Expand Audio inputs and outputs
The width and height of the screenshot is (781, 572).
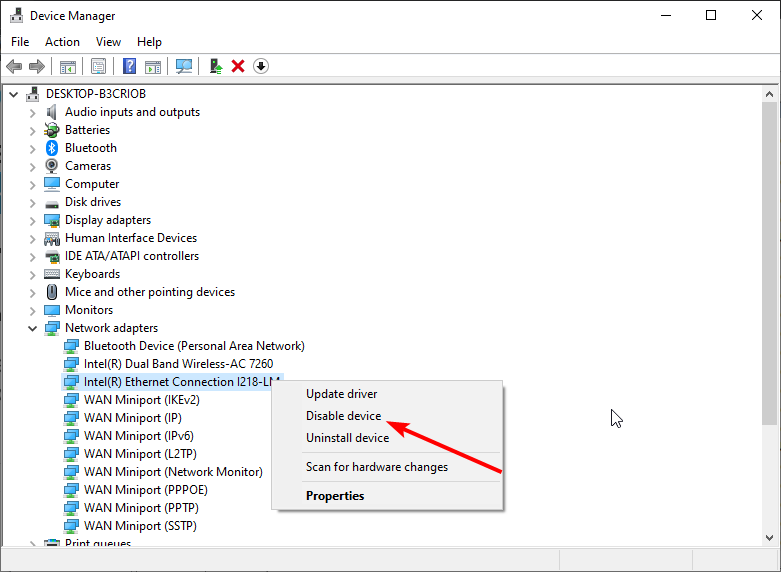[x=32, y=113]
